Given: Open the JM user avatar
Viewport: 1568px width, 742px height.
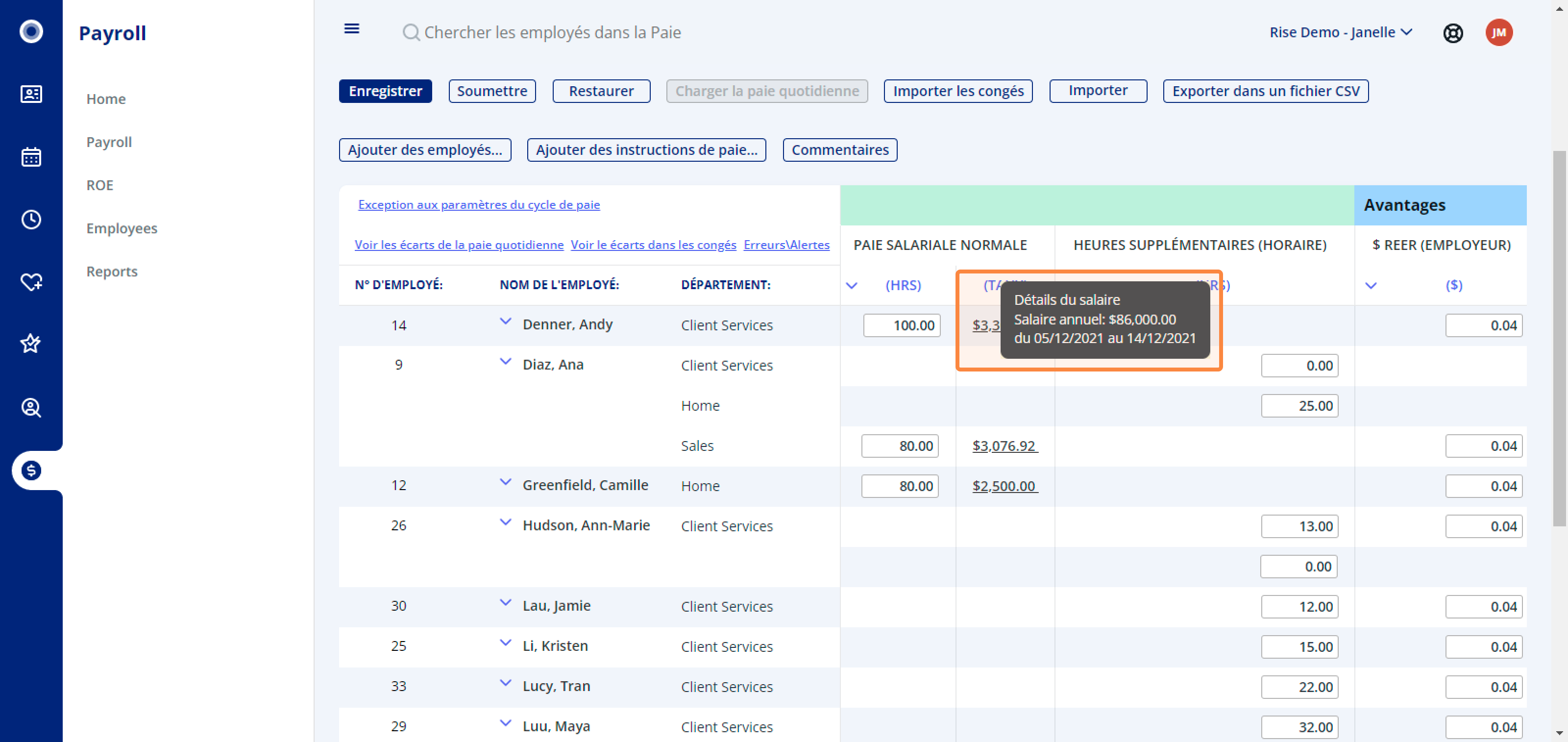Looking at the screenshot, I should pos(1498,32).
